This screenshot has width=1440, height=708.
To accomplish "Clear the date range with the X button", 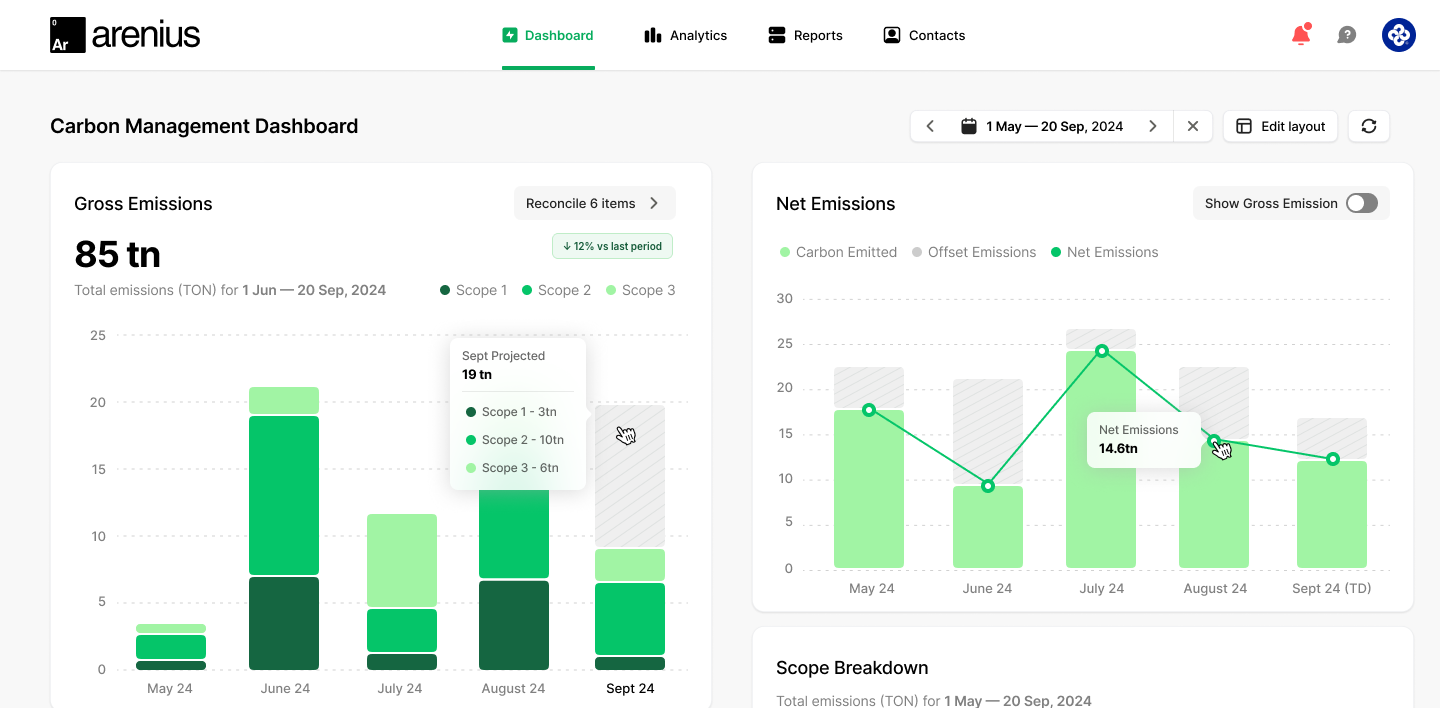I will [1193, 126].
